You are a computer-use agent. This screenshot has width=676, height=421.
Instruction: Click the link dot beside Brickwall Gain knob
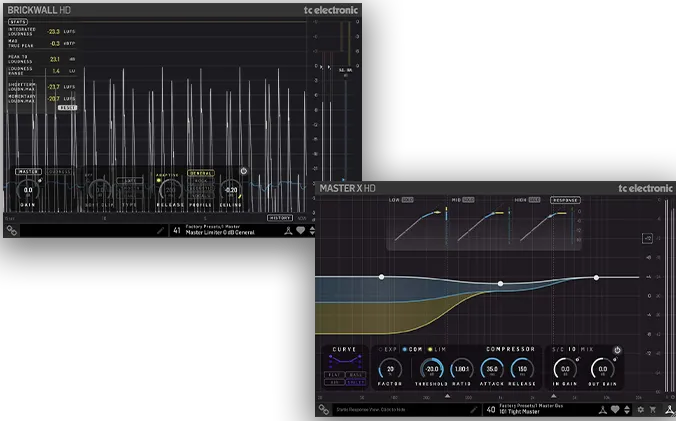click(x=40, y=181)
